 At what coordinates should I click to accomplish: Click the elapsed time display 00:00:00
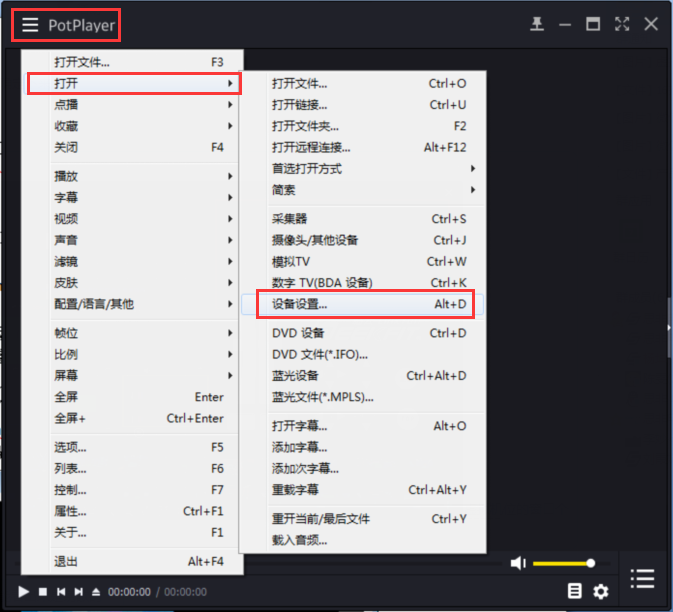click(129, 592)
